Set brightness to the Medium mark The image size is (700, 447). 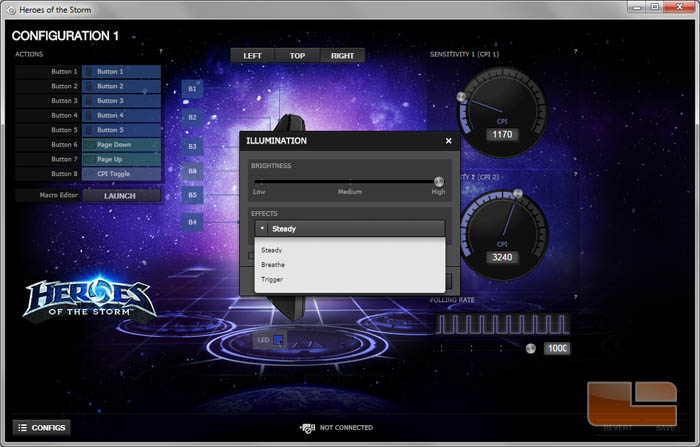(350, 181)
